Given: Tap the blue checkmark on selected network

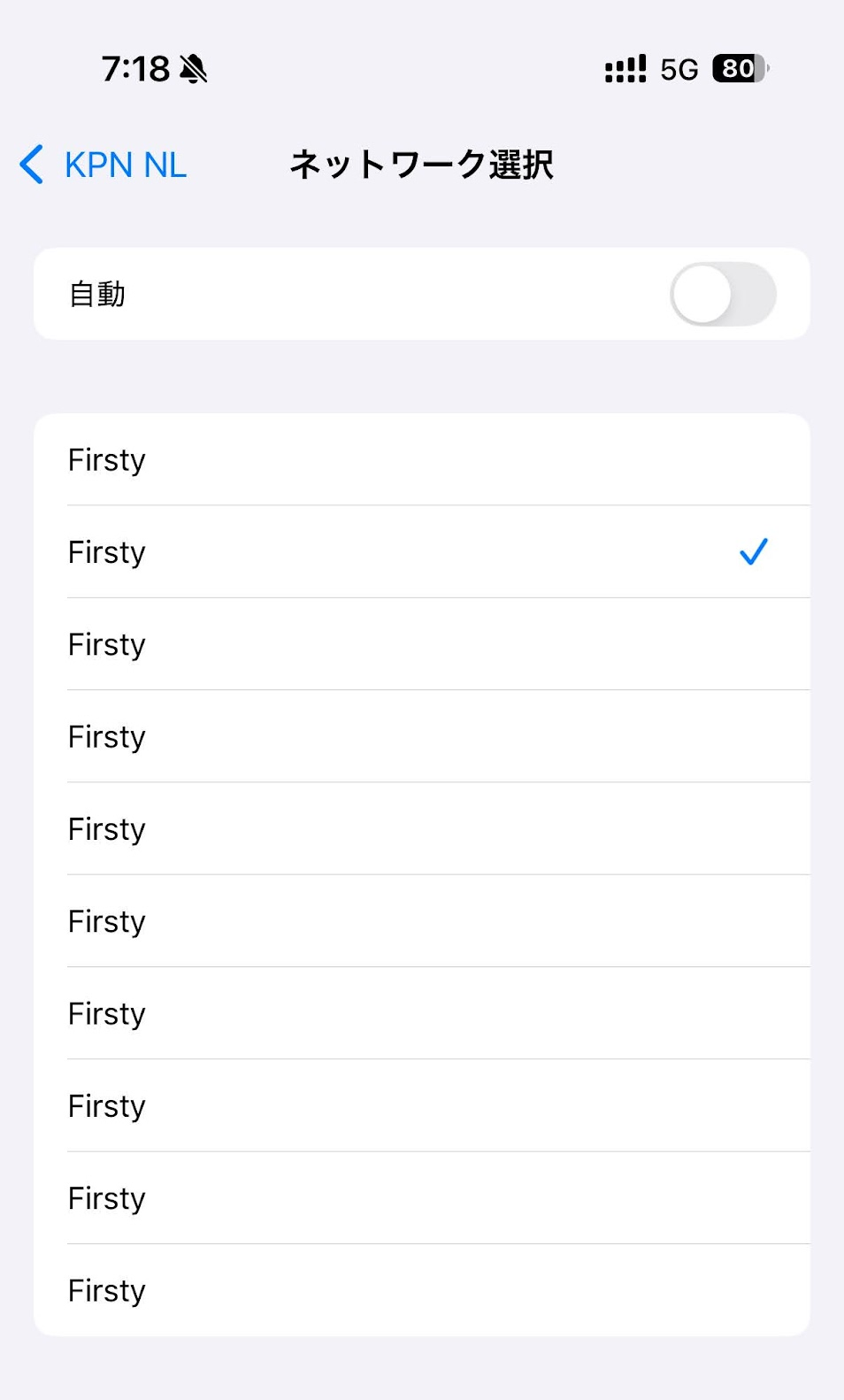Looking at the screenshot, I should tap(753, 552).
